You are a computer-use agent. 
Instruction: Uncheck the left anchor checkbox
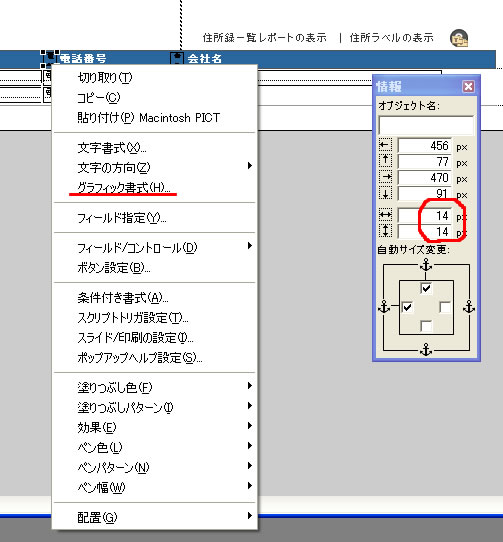408,307
